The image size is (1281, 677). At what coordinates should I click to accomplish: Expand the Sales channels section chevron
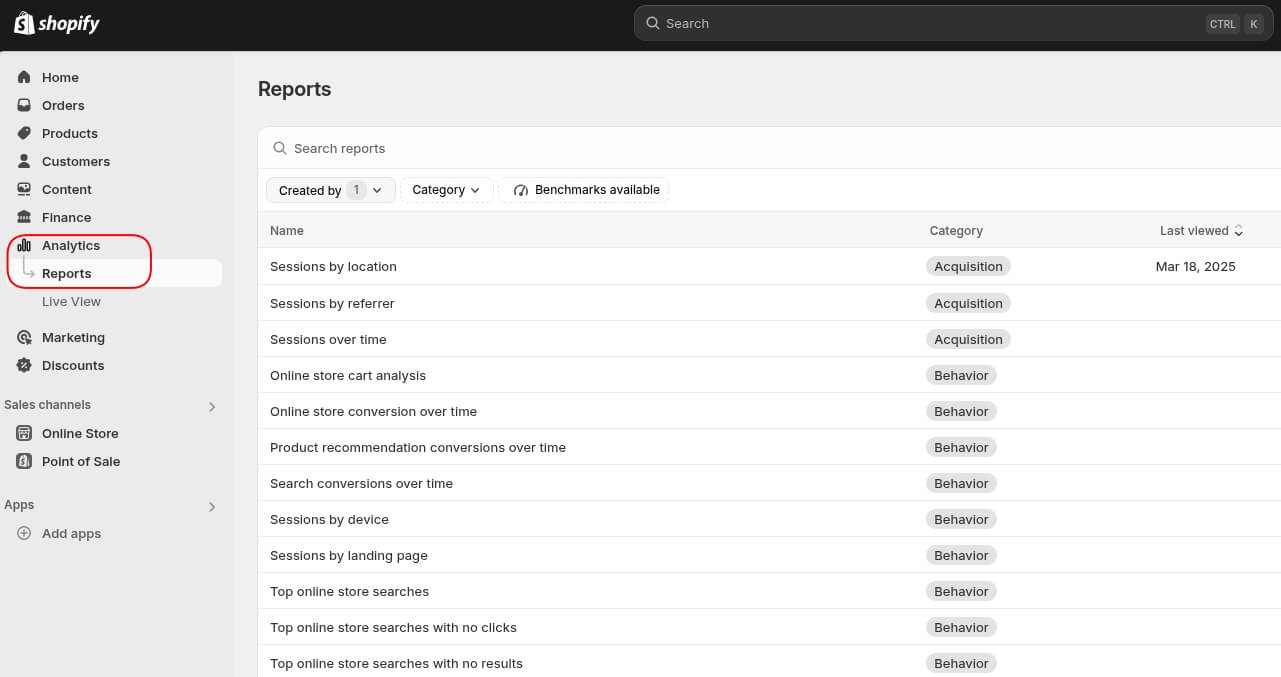(212, 406)
